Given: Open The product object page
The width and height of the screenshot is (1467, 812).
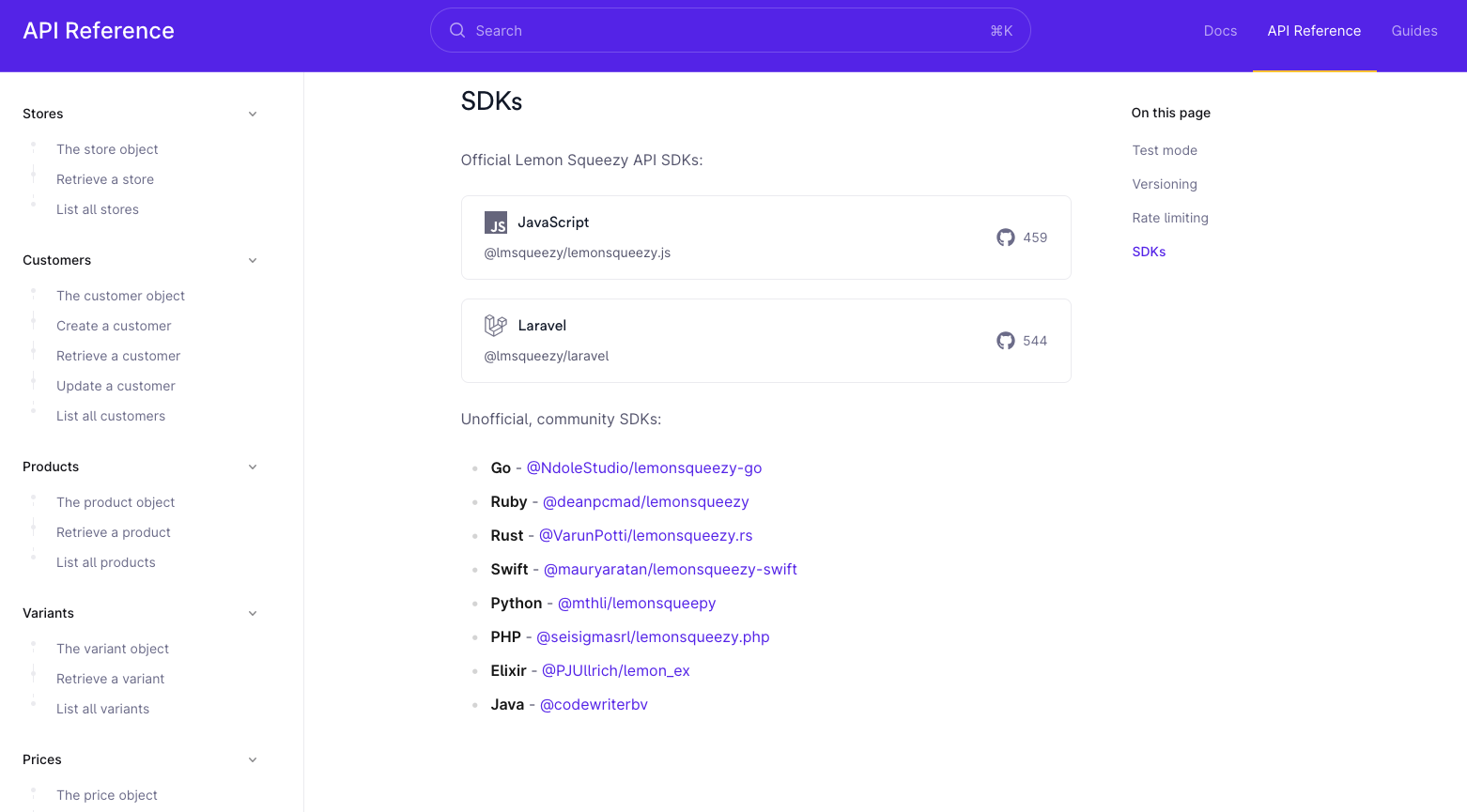Looking at the screenshot, I should click(116, 502).
